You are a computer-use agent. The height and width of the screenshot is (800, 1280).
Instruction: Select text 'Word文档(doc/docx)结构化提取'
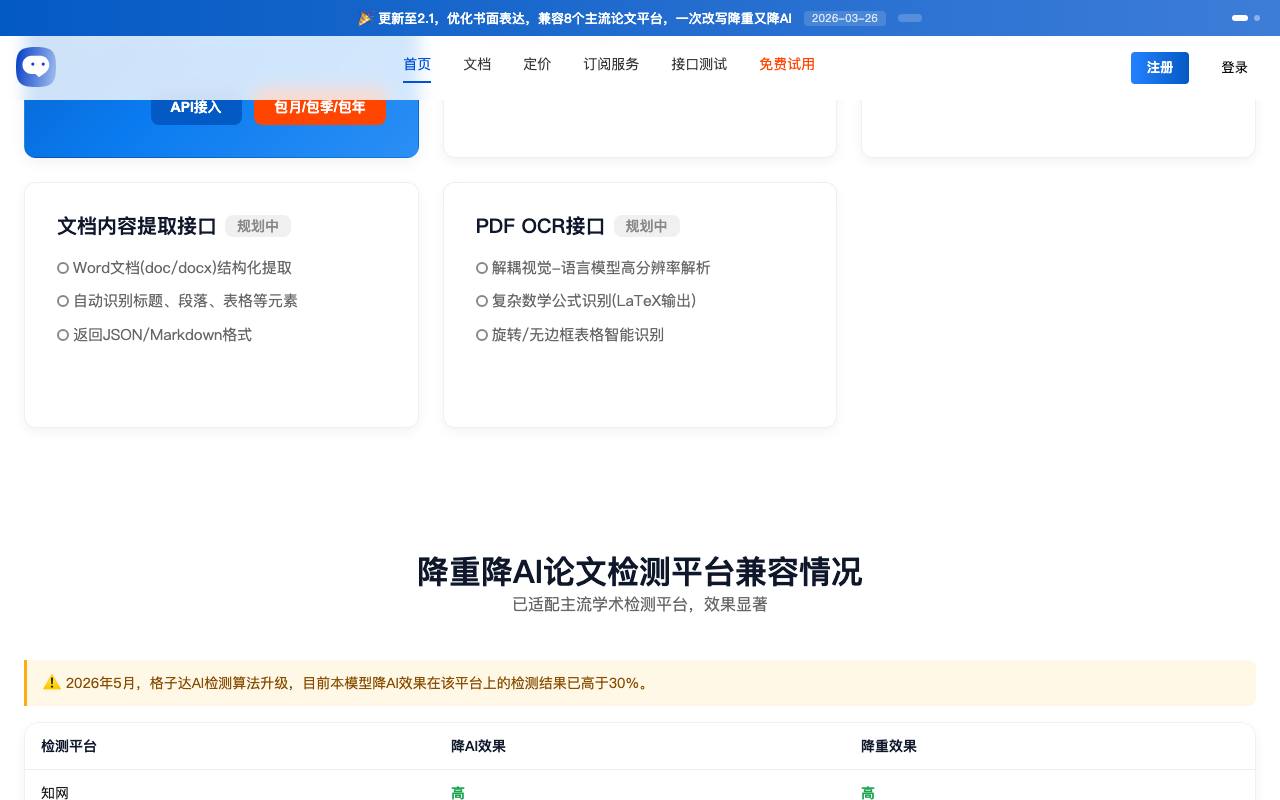click(x=182, y=268)
